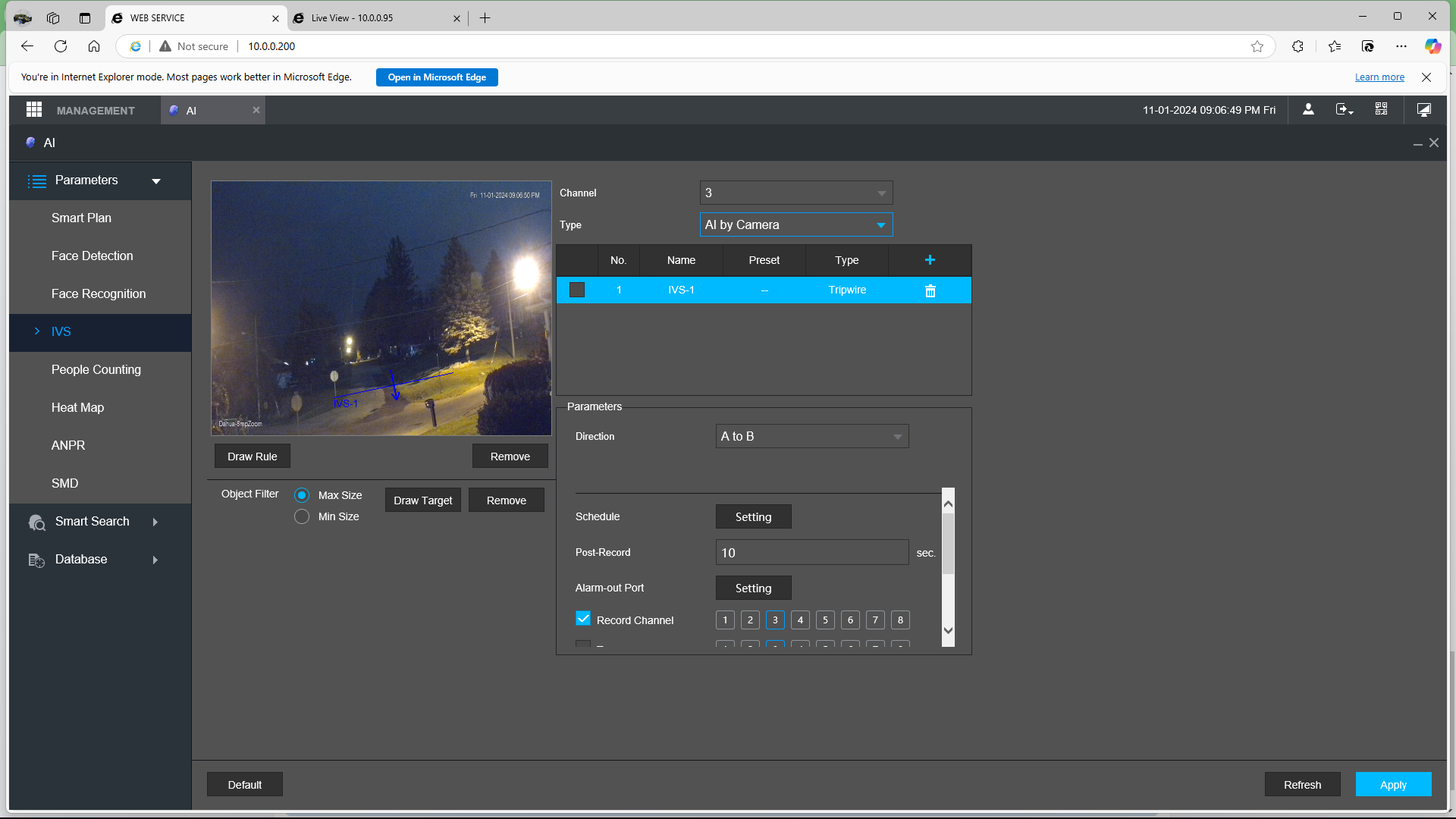Click Remove below the camera preview
This screenshot has height=819, width=1456.
click(510, 457)
